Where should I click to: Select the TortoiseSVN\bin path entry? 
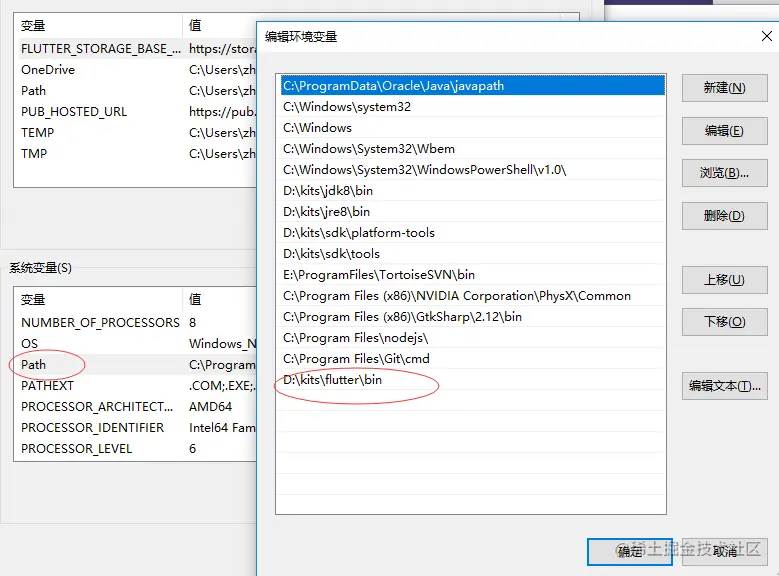(472, 274)
